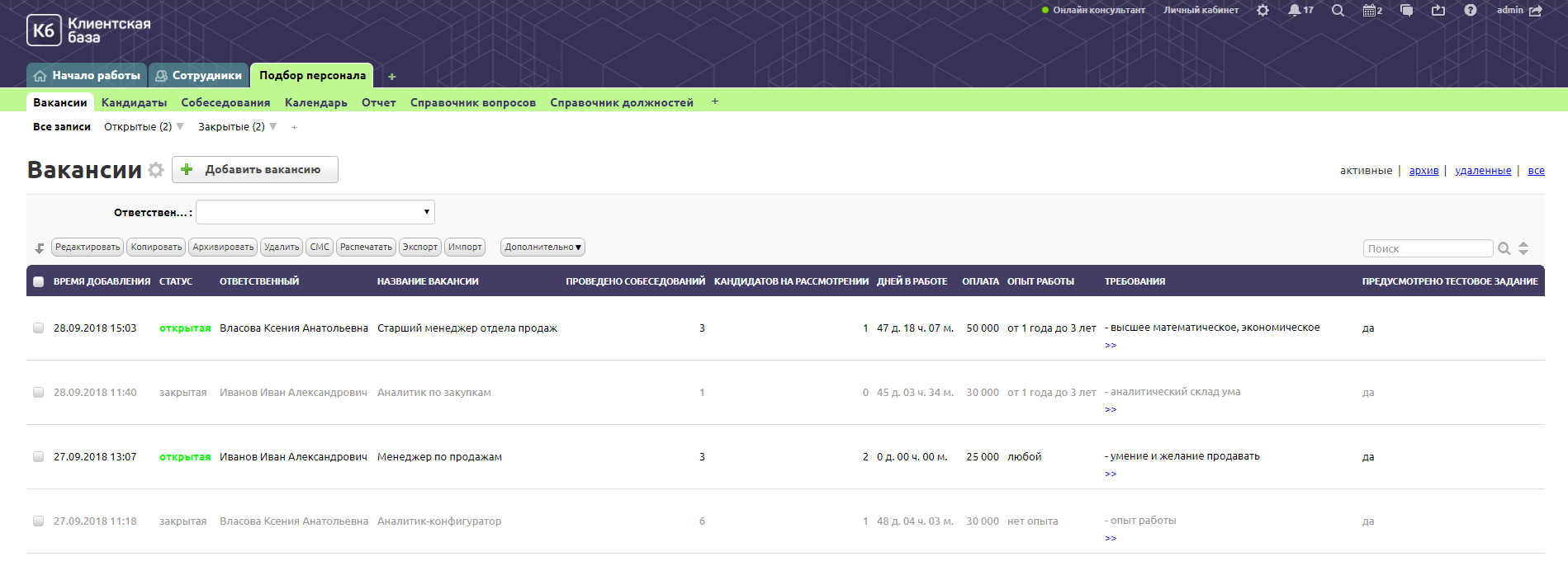Expand the Дополнительно dropdown menu

pyautogui.click(x=542, y=248)
